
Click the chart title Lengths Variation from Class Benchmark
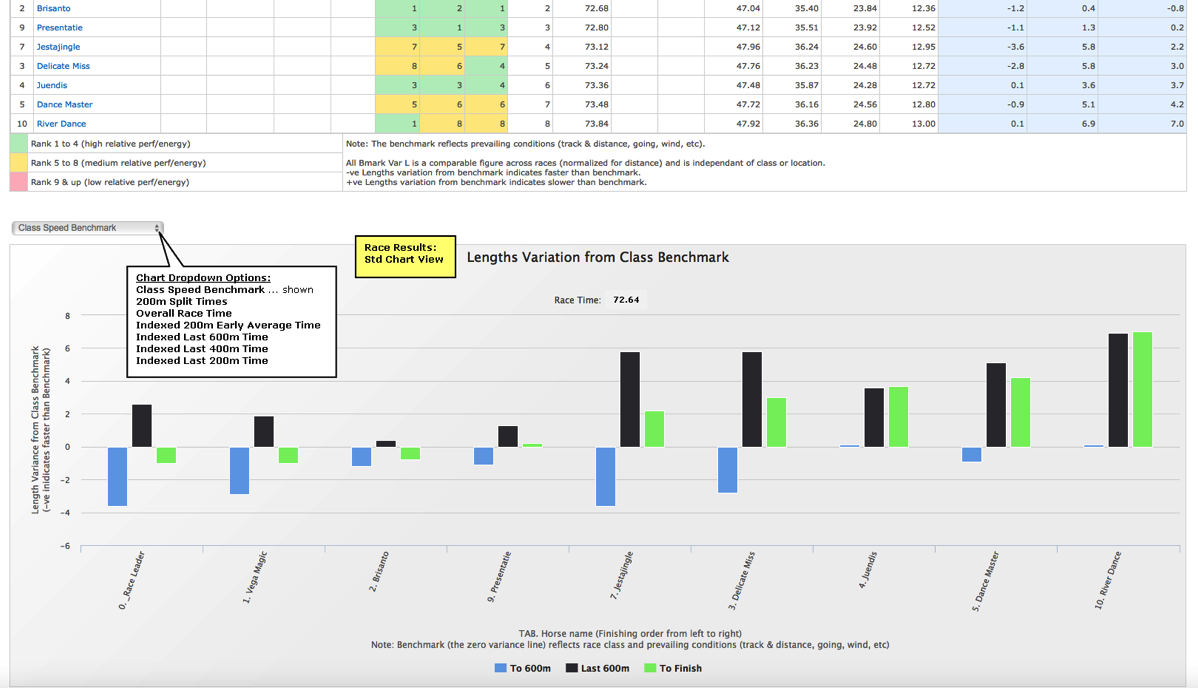coord(598,257)
